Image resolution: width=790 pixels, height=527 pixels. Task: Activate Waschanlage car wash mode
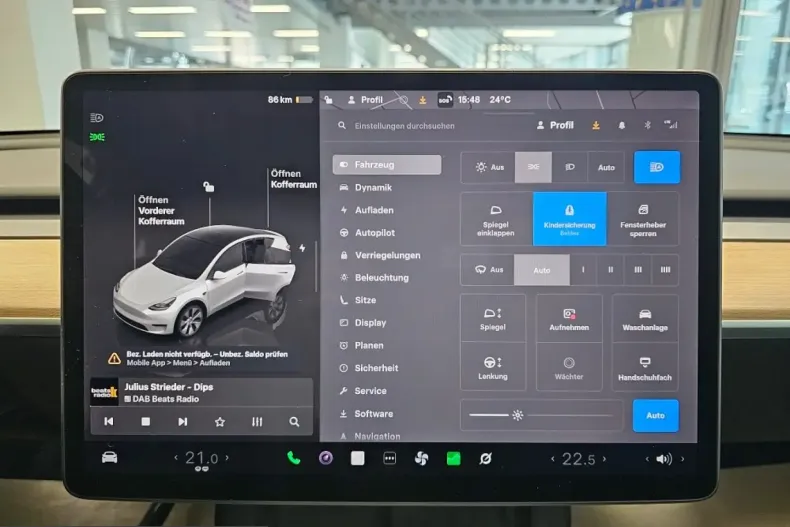point(645,319)
